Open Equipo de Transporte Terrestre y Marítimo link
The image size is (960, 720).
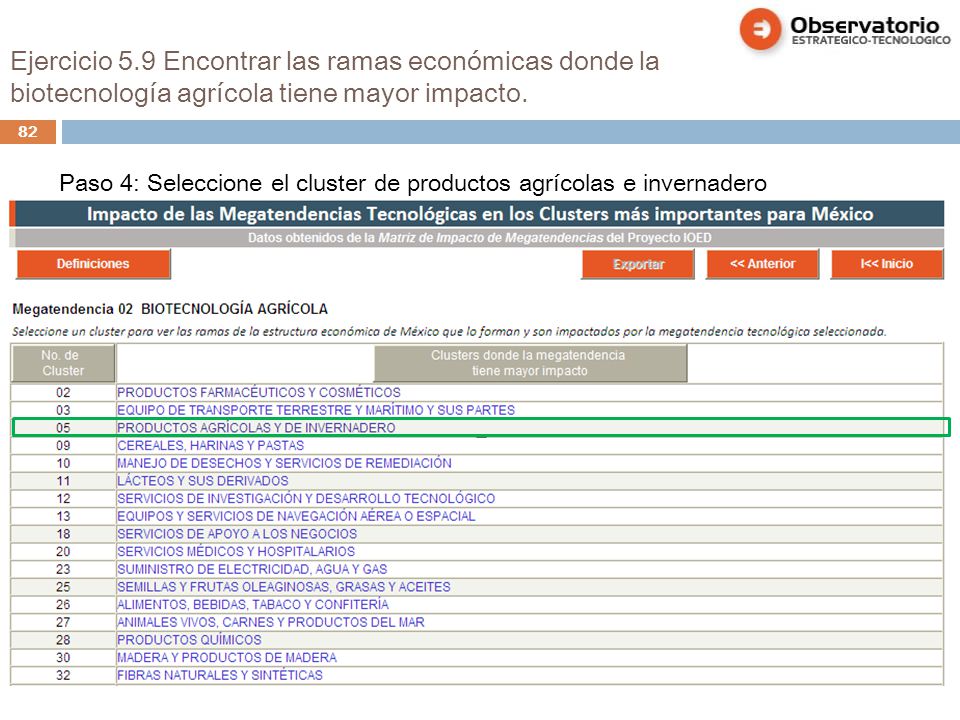[316, 410]
